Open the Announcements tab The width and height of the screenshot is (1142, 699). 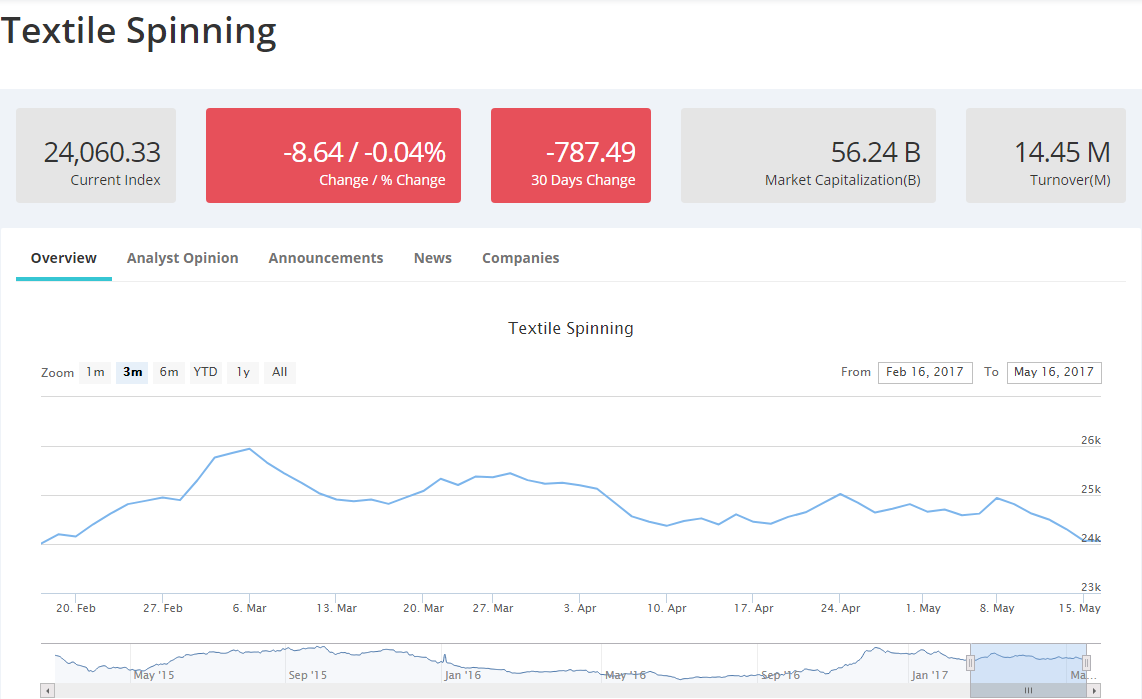(x=325, y=257)
